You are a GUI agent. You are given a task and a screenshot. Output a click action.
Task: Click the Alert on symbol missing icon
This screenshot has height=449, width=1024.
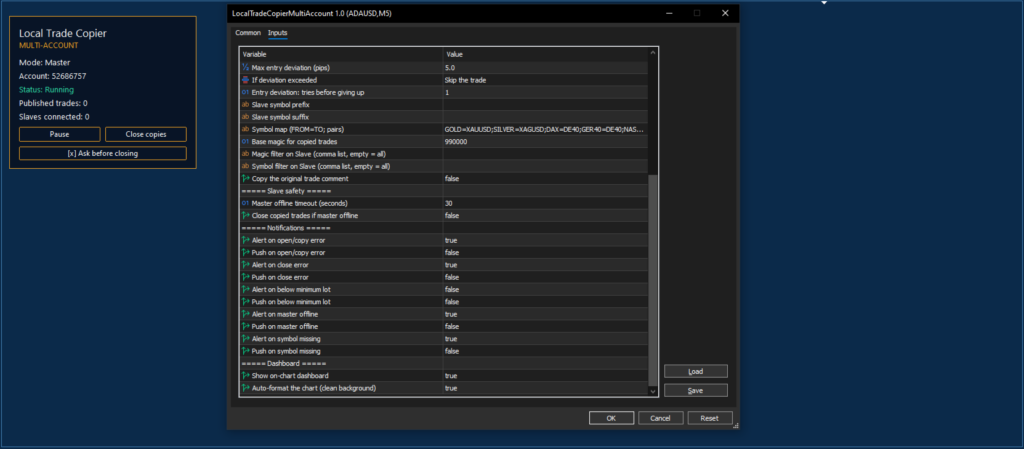(246, 339)
